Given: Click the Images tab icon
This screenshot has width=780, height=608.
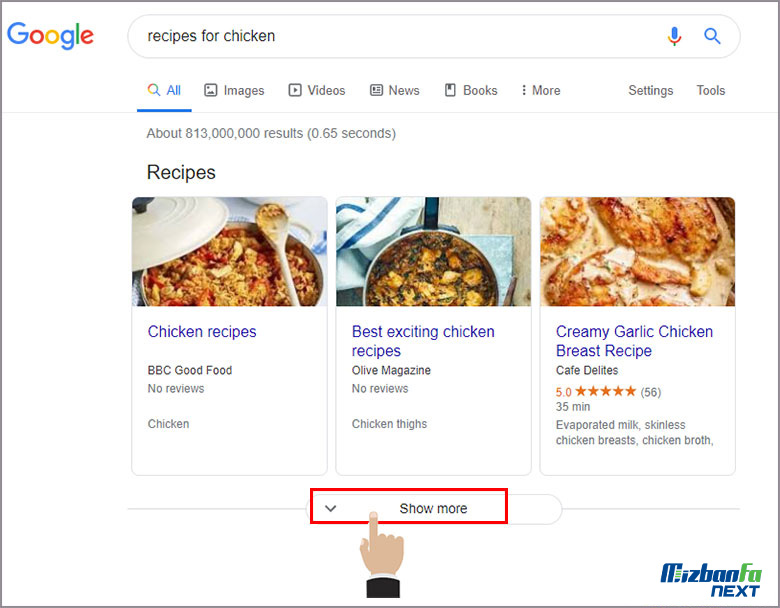Looking at the screenshot, I should coord(211,90).
